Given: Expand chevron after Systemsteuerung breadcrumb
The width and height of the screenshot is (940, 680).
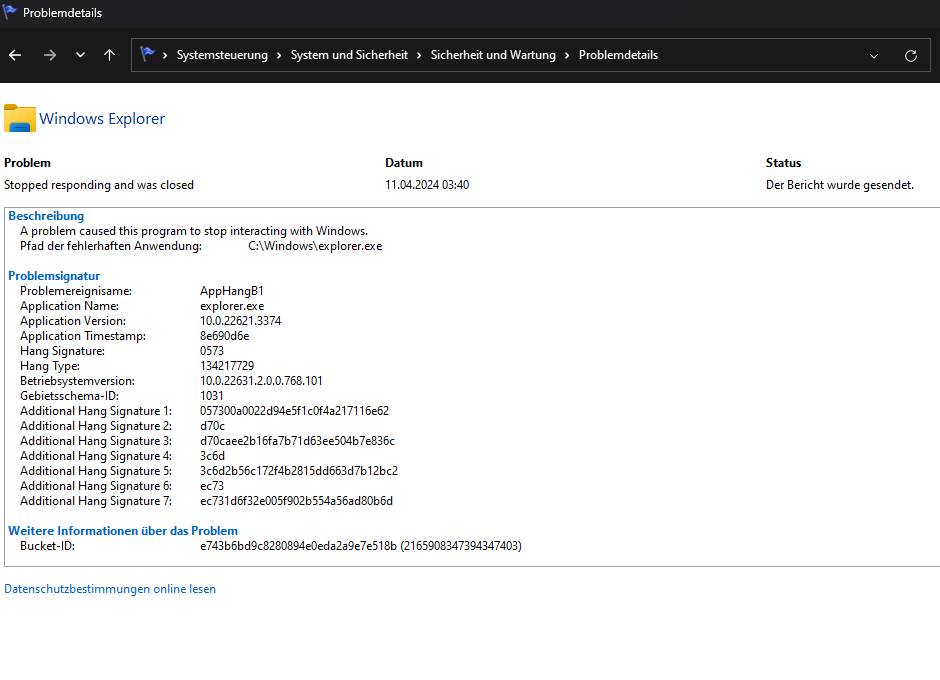Looking at the screenshot, I should click(x=279, y=55).
